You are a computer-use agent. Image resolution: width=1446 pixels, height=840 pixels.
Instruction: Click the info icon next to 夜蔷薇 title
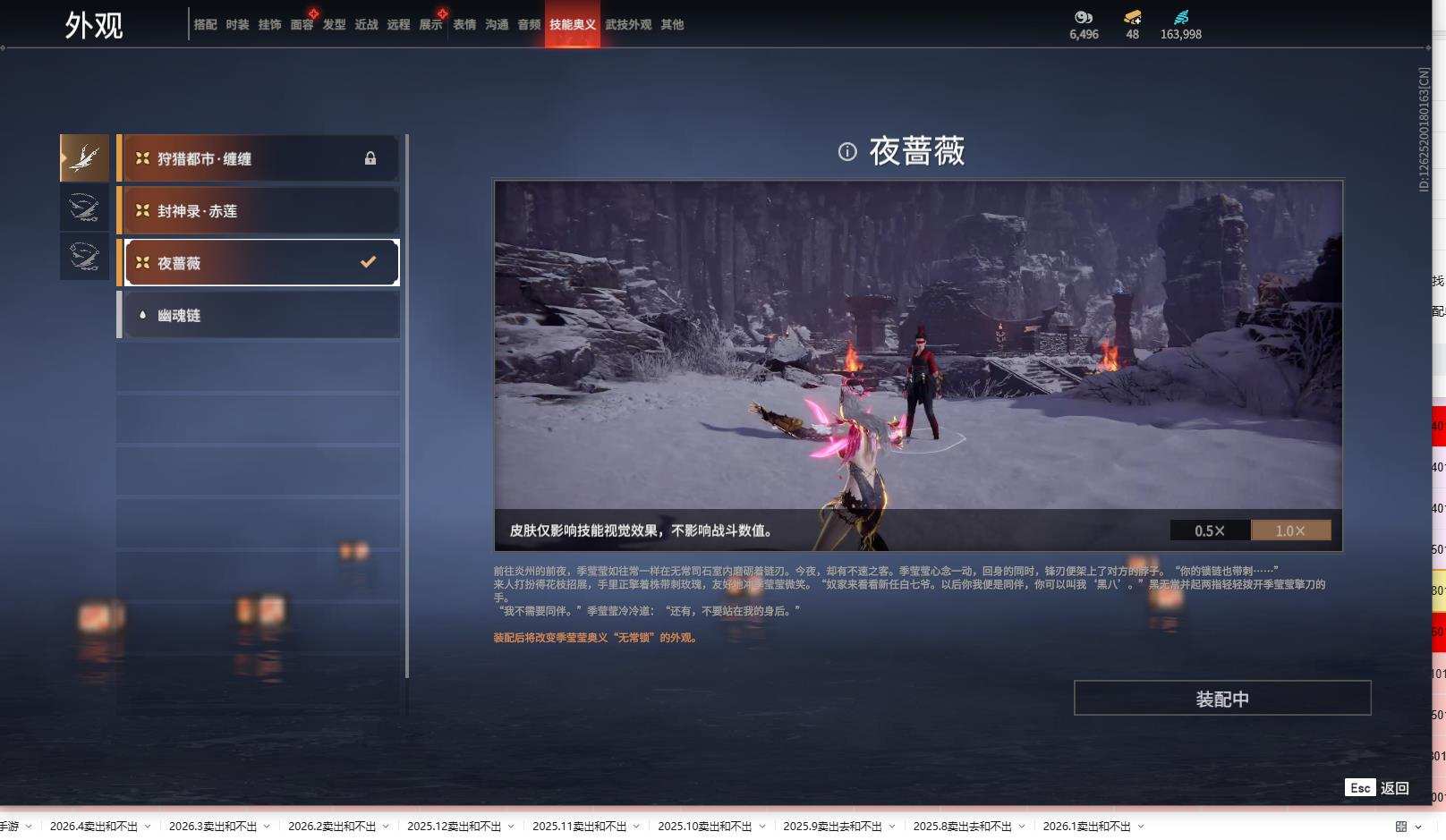click(848, 152)
